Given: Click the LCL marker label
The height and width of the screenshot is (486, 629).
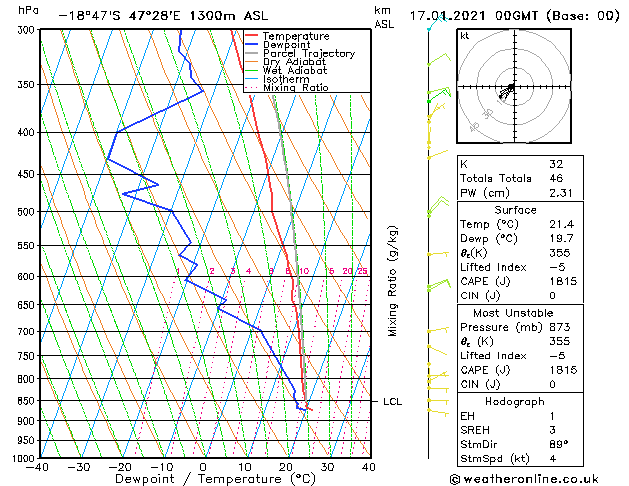Looking at the screenshot, I should click(x=392, y=401).
